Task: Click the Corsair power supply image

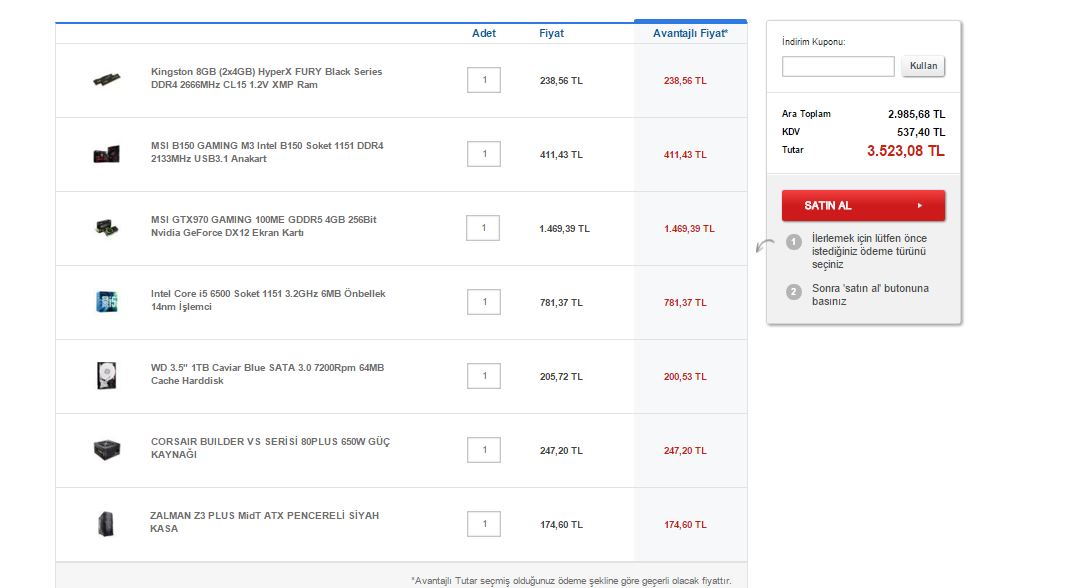Action: pyautogui.click(x=106, y=449)
